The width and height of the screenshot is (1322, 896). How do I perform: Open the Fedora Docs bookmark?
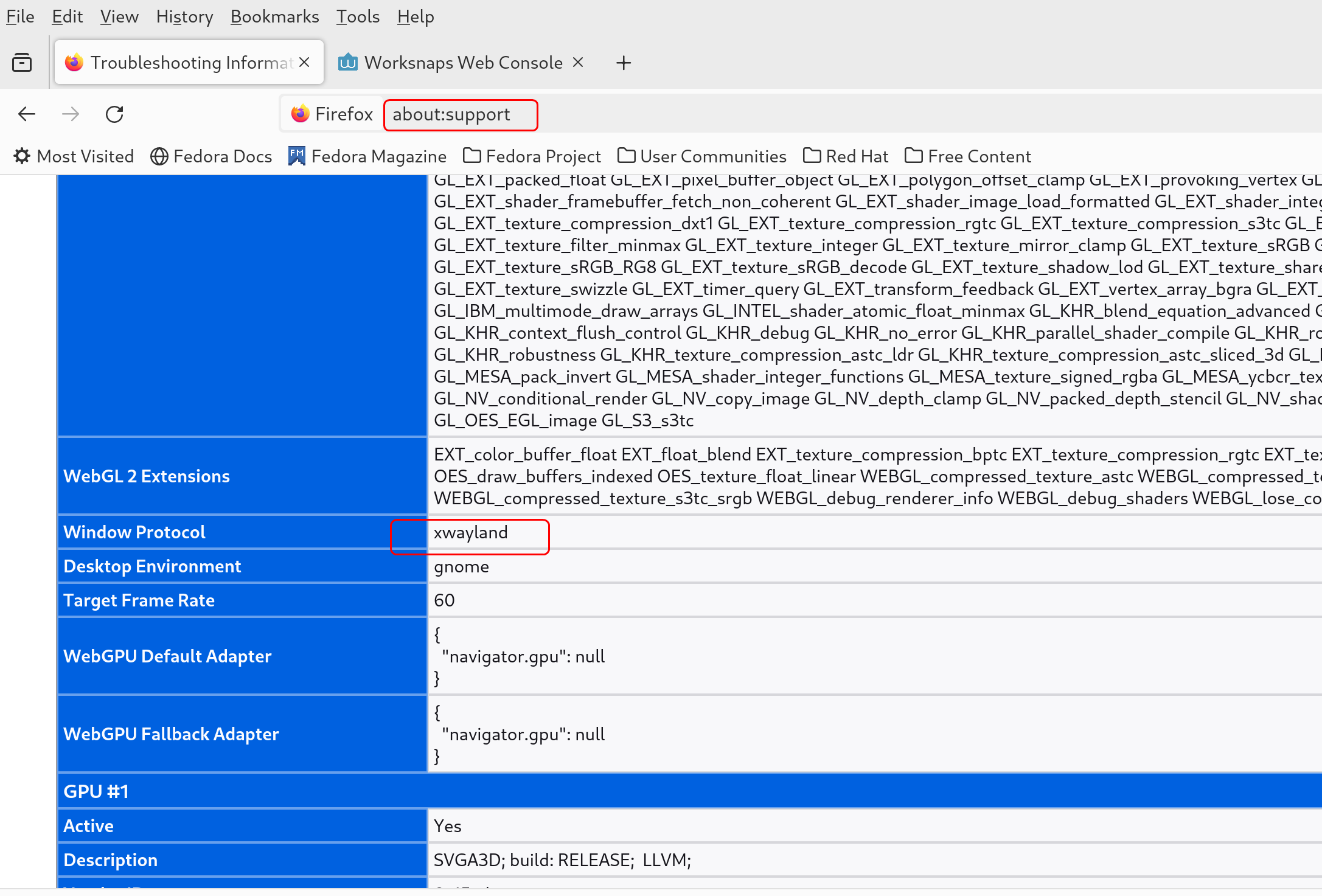(211, 156)
